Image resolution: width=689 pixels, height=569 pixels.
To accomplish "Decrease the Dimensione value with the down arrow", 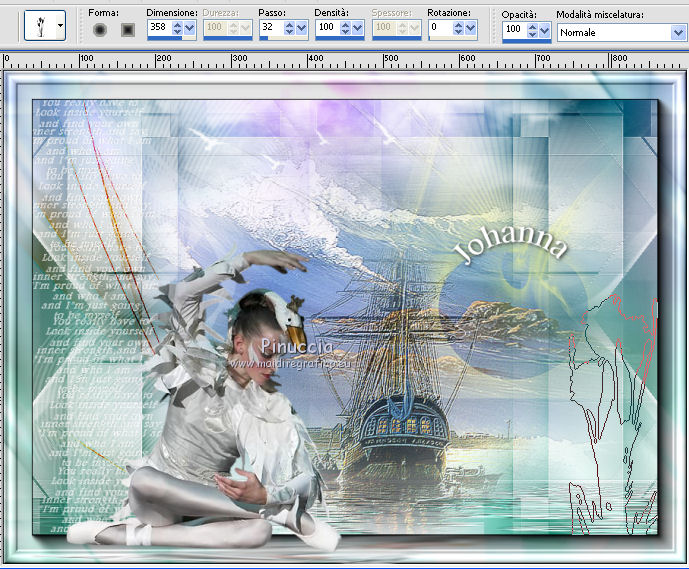I will 178,32.
